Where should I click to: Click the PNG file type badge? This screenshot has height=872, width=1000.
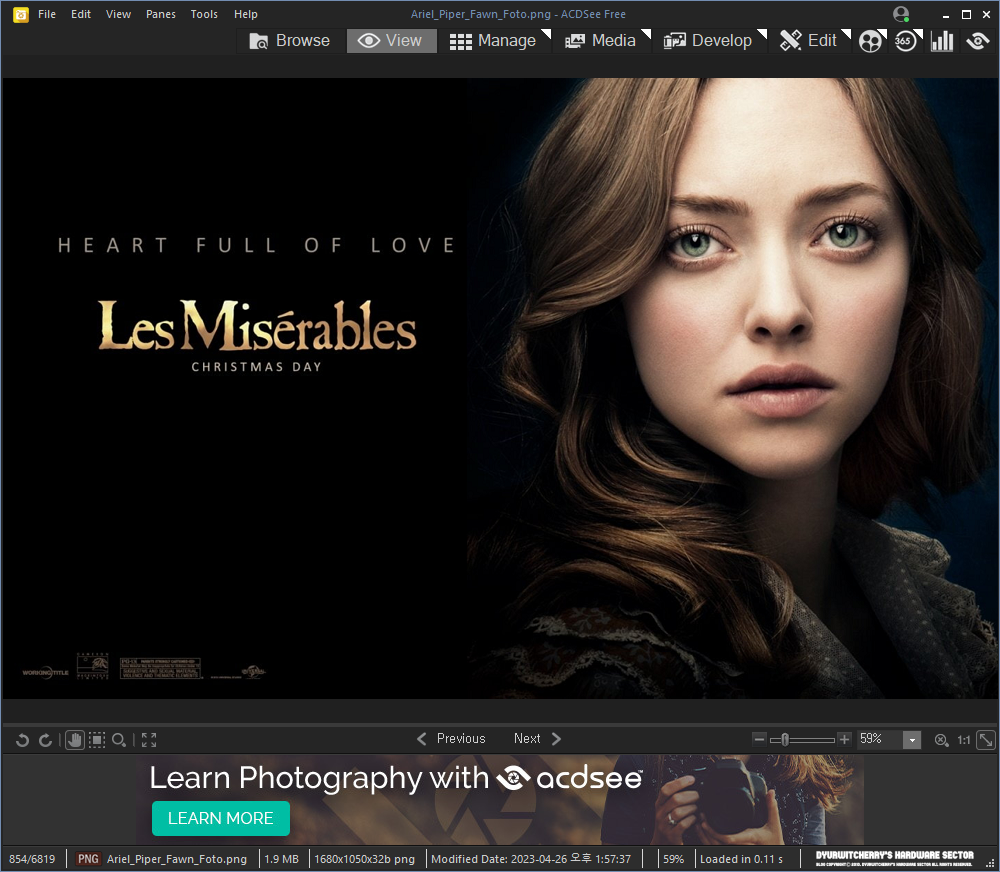point(88,859)
